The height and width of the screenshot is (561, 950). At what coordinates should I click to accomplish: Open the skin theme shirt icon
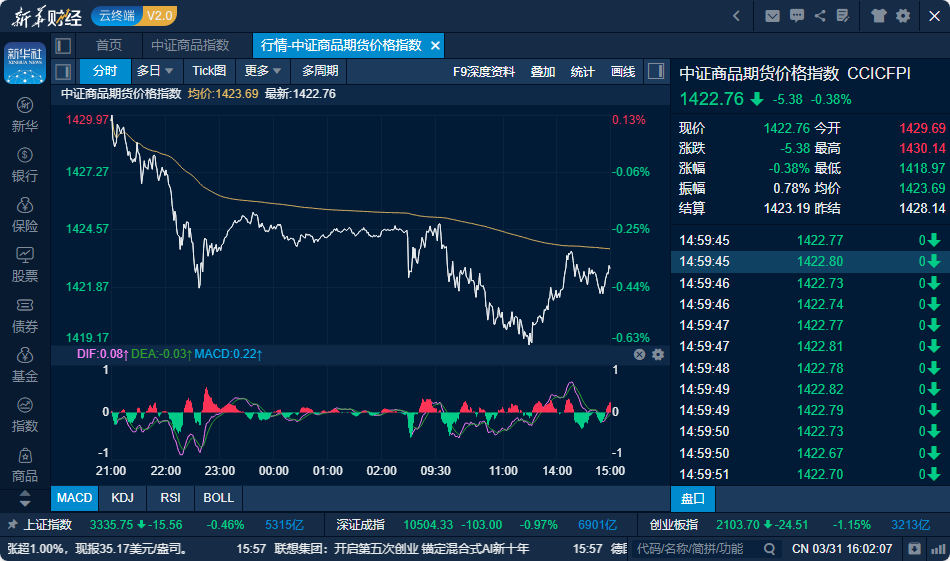(x=879, y=15)
